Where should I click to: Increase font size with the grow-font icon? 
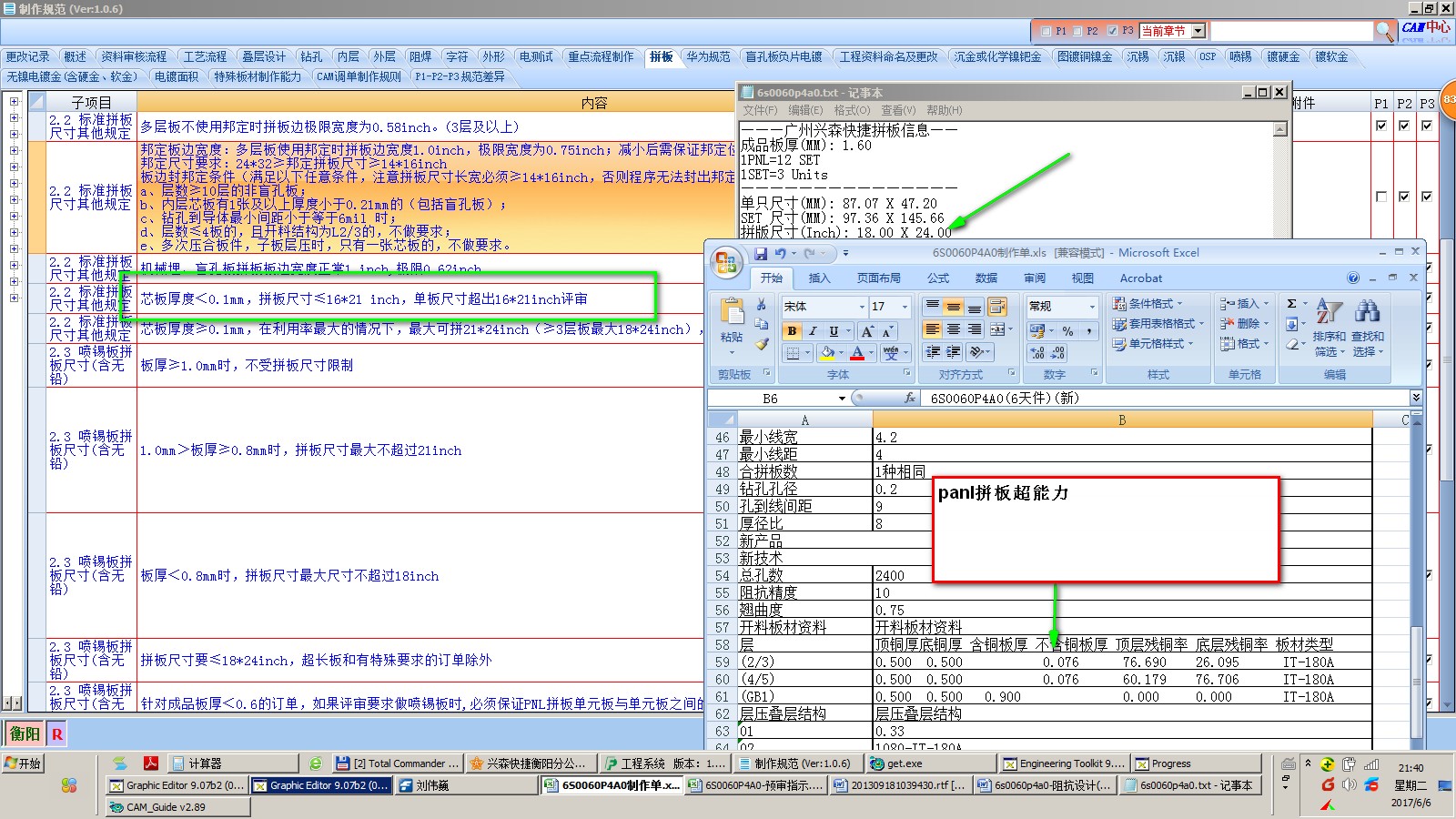click(x=867, y=331)
